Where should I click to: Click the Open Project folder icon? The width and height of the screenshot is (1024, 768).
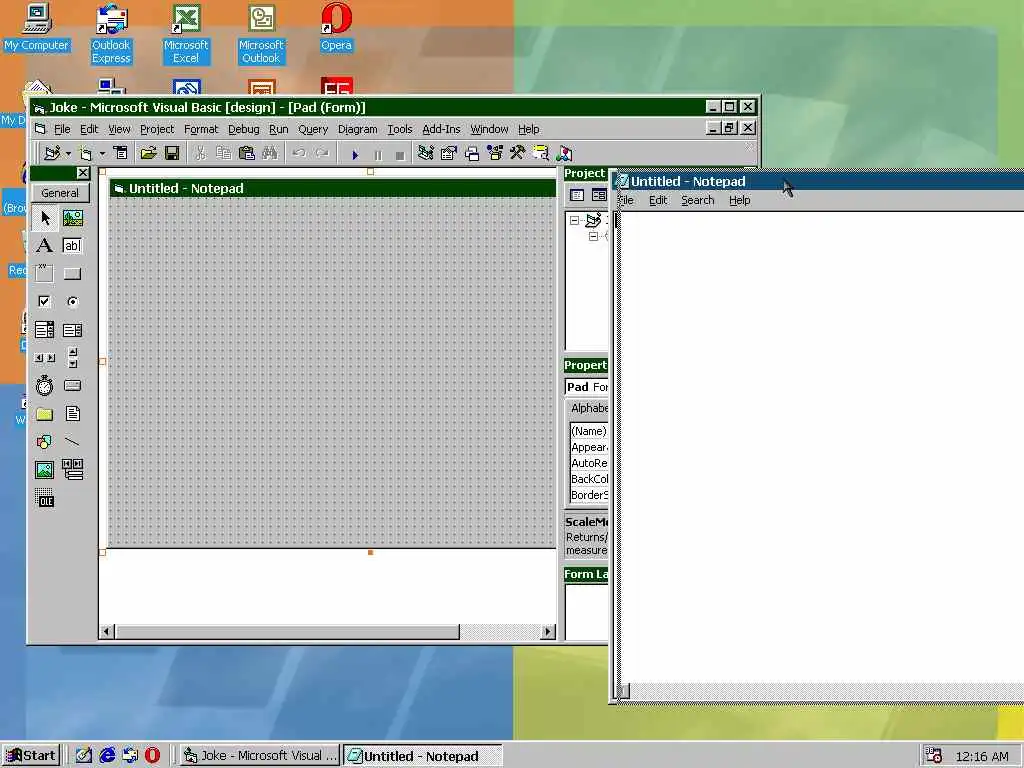pos(148,153)
